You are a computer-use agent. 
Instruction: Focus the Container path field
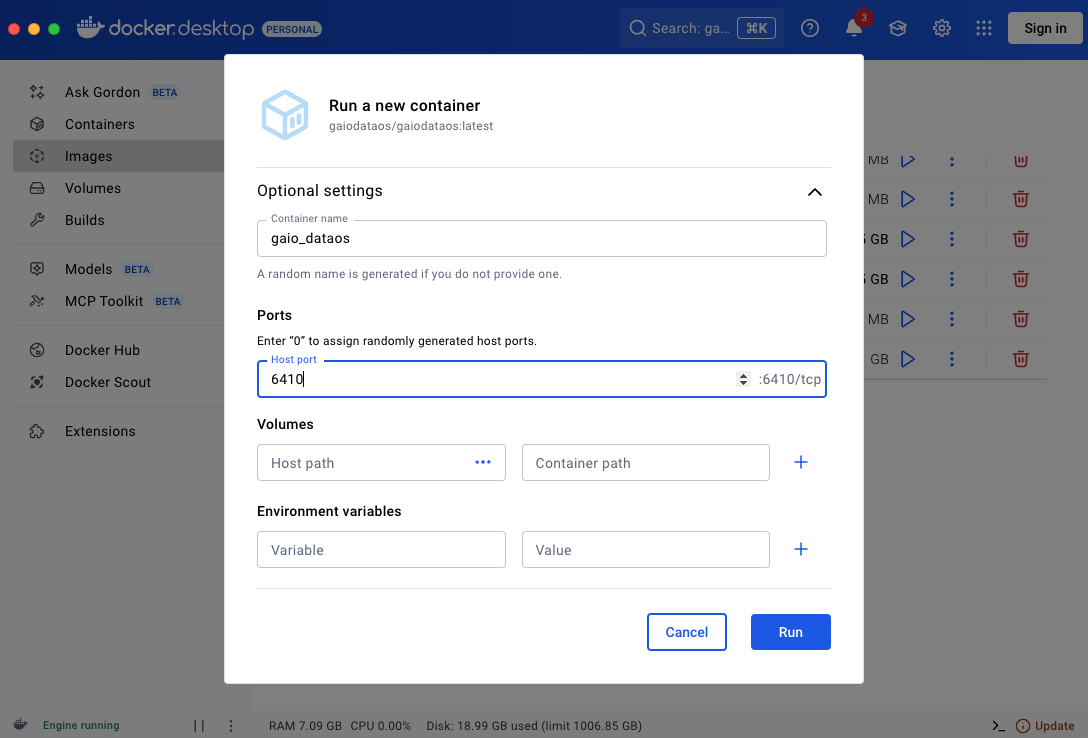[x=645, y=463]
